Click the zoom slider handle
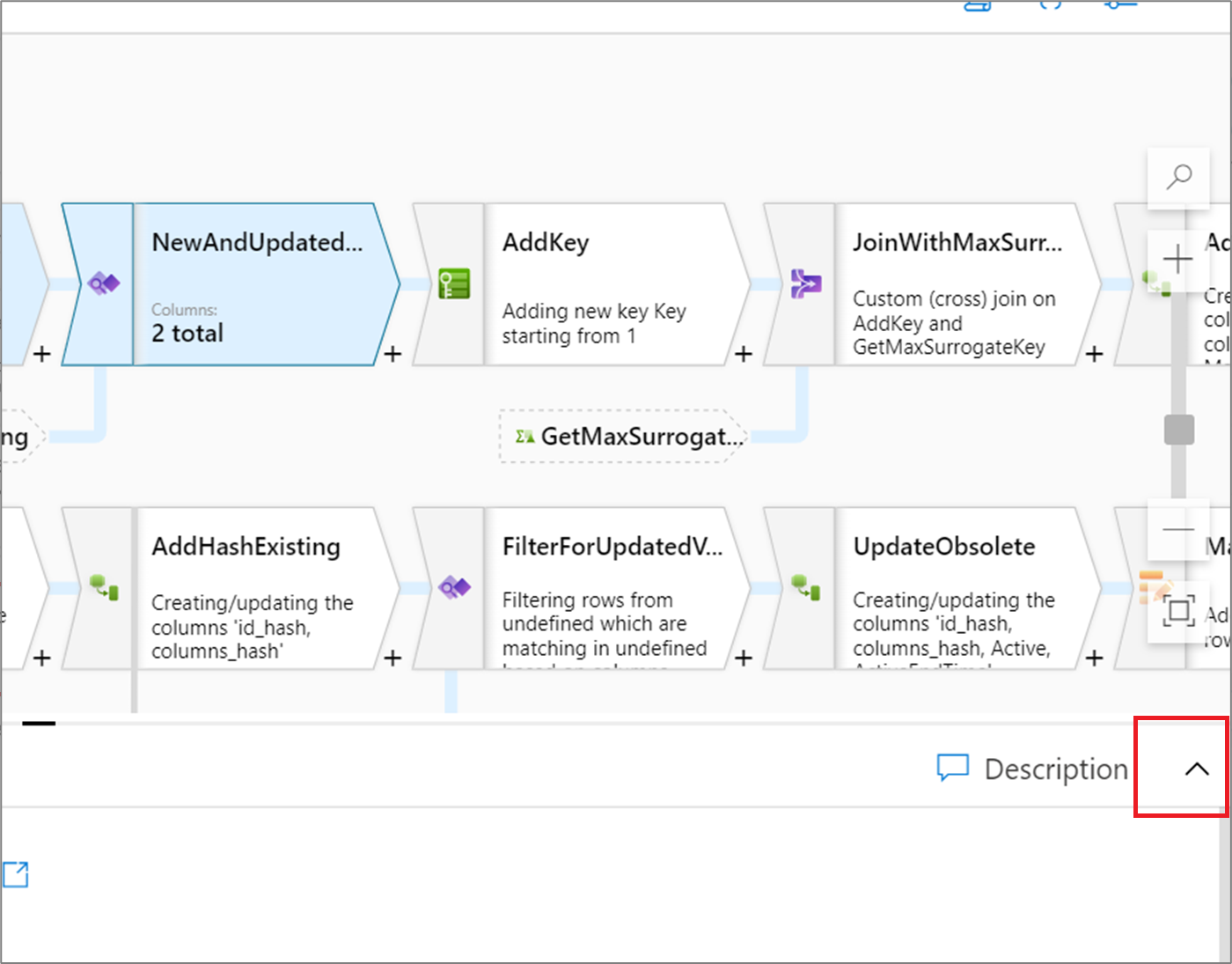 point(1178,430)
